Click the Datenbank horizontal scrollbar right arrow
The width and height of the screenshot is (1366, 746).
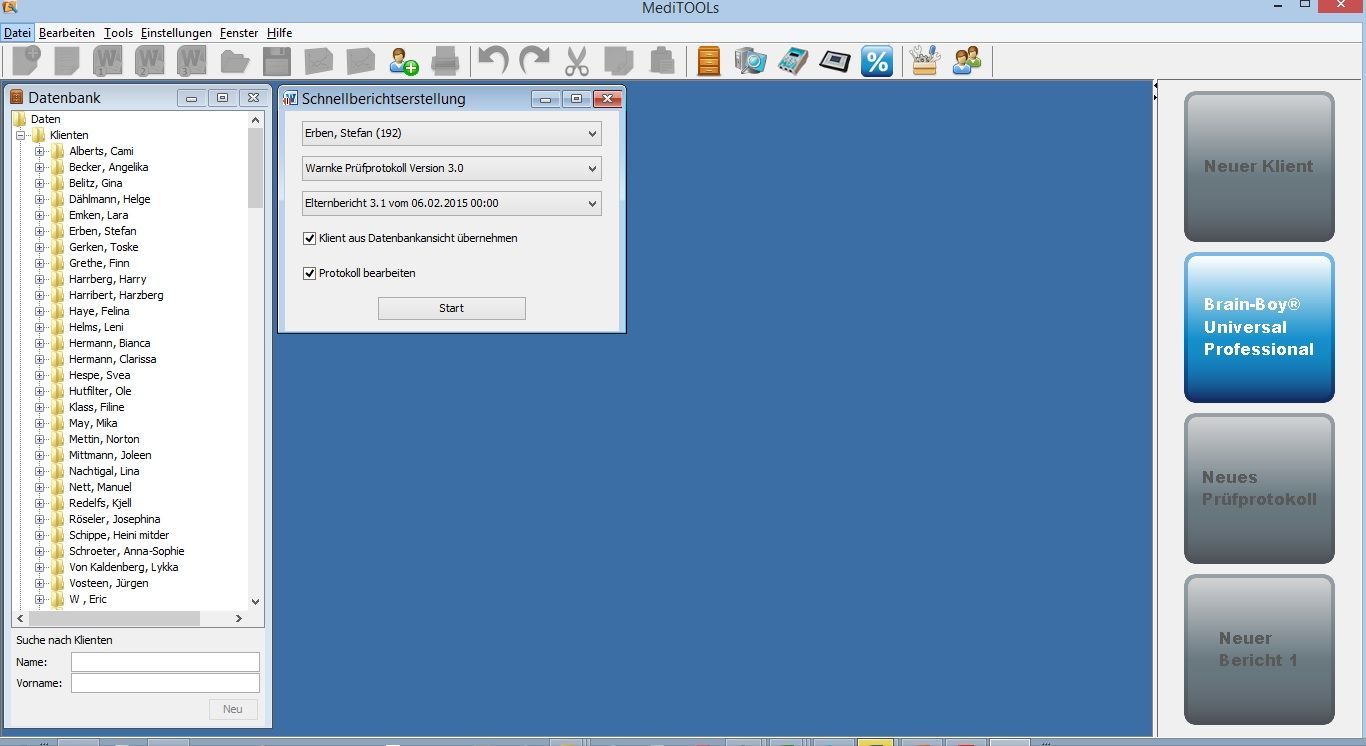coord(238,619)
